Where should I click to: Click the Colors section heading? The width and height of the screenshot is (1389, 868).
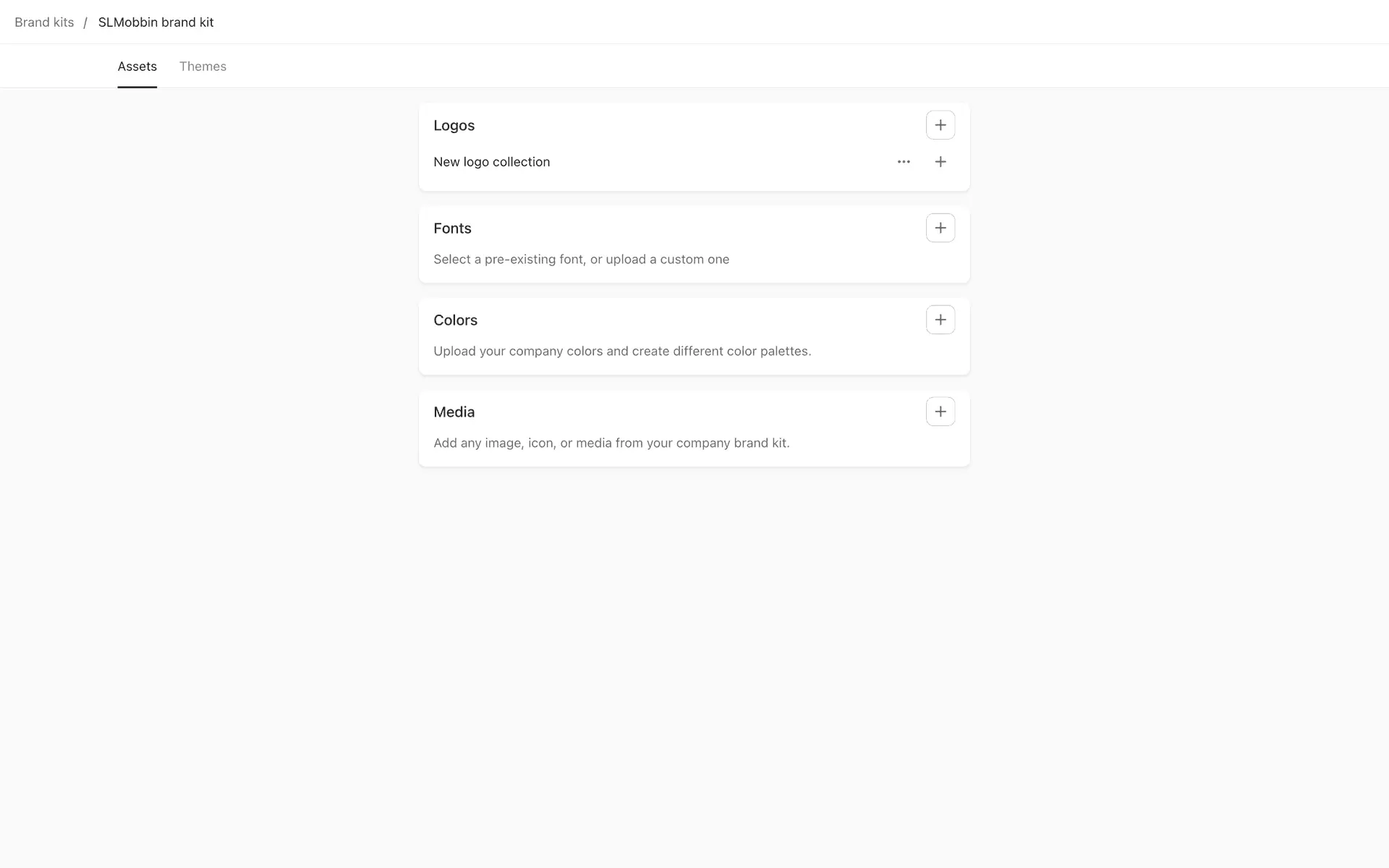pos(455,320)
